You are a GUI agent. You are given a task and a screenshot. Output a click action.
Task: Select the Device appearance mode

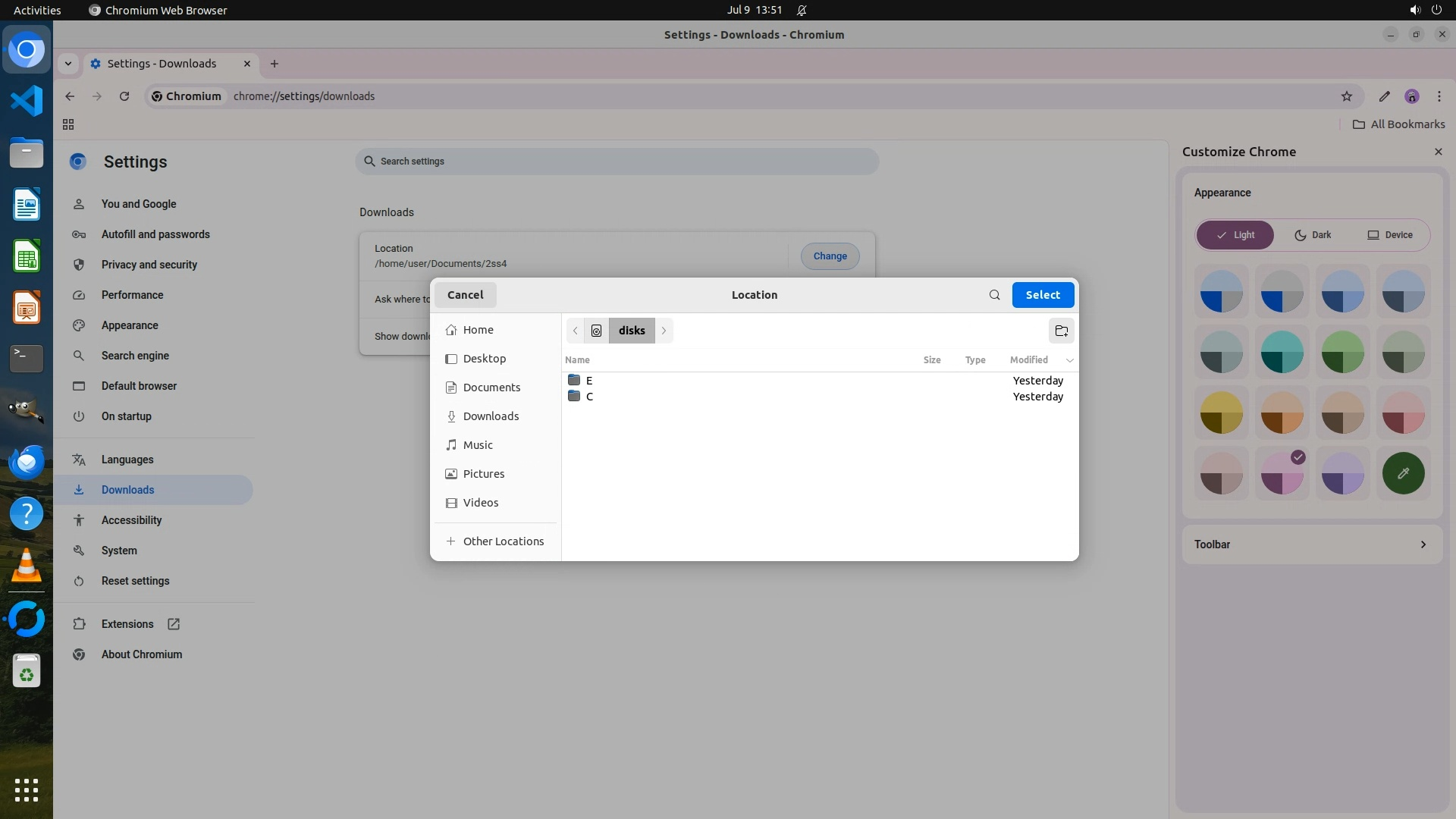point(1390,235)
